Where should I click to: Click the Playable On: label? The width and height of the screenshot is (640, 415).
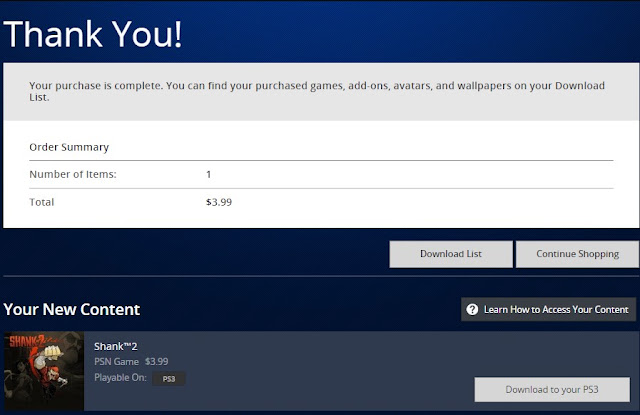tap(120, 378)
